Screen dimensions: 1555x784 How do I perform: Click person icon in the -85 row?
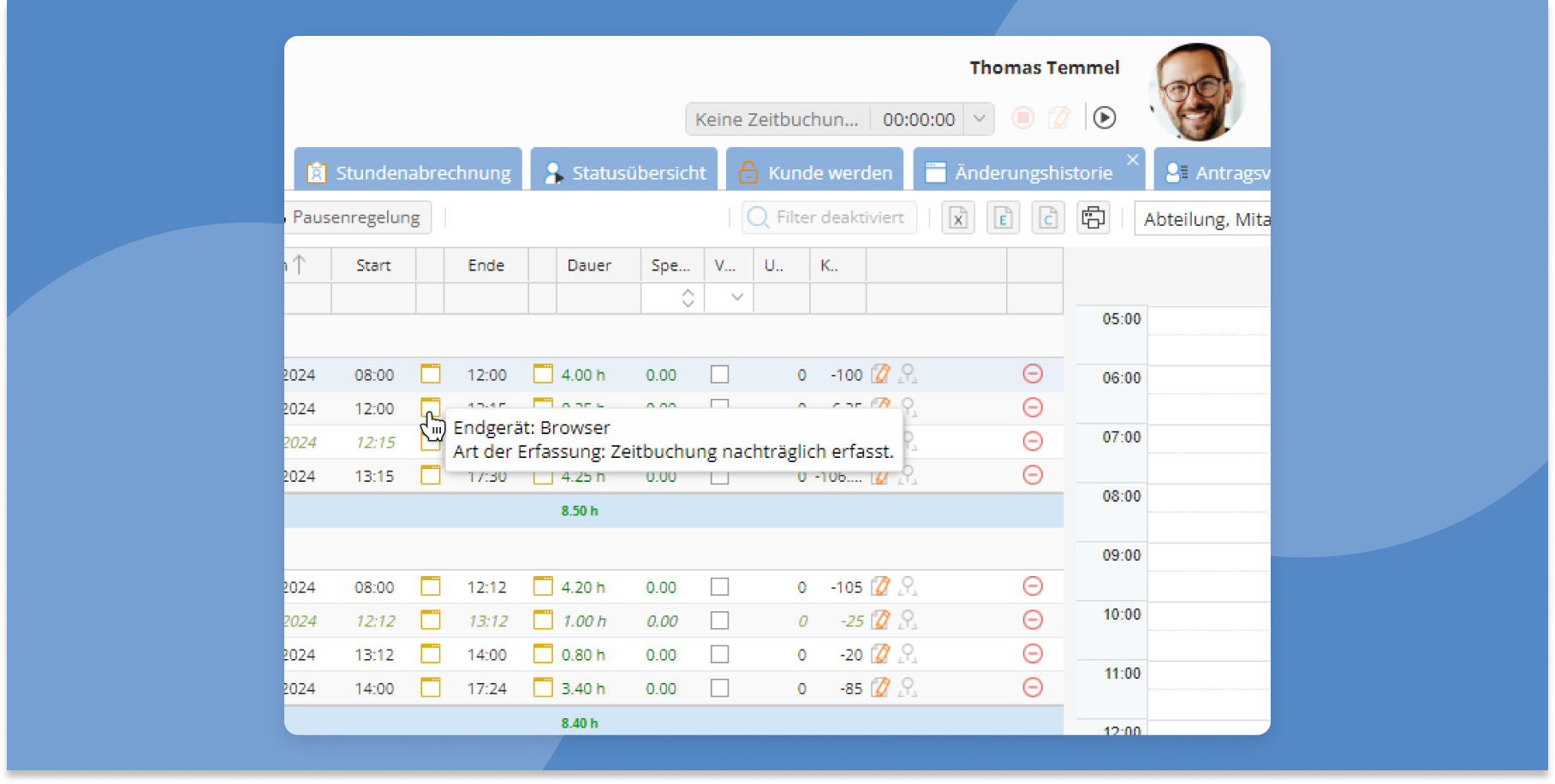coord(908,687)
